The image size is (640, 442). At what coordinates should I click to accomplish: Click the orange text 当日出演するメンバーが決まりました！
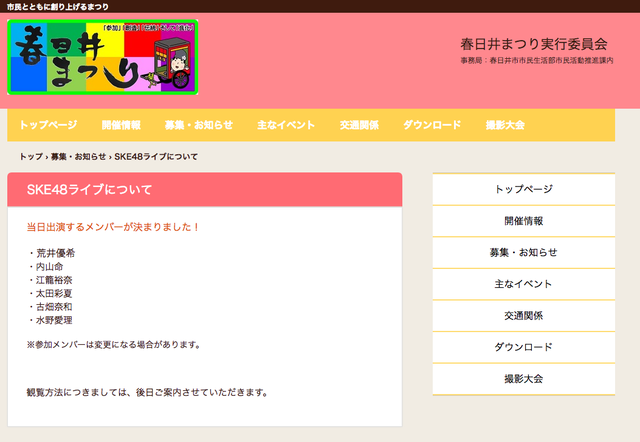pos(113,227)
